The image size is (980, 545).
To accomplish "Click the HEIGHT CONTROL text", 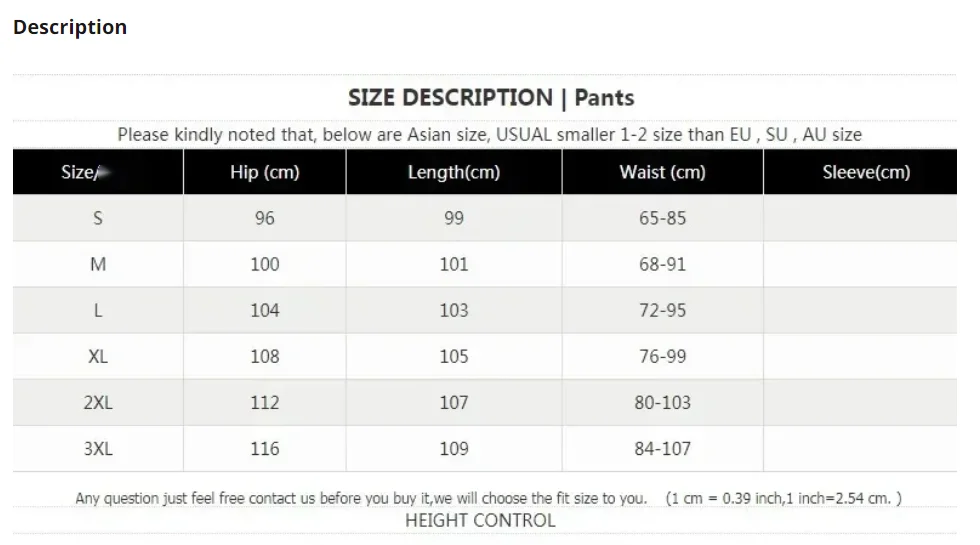I will (x=480, y=520).
